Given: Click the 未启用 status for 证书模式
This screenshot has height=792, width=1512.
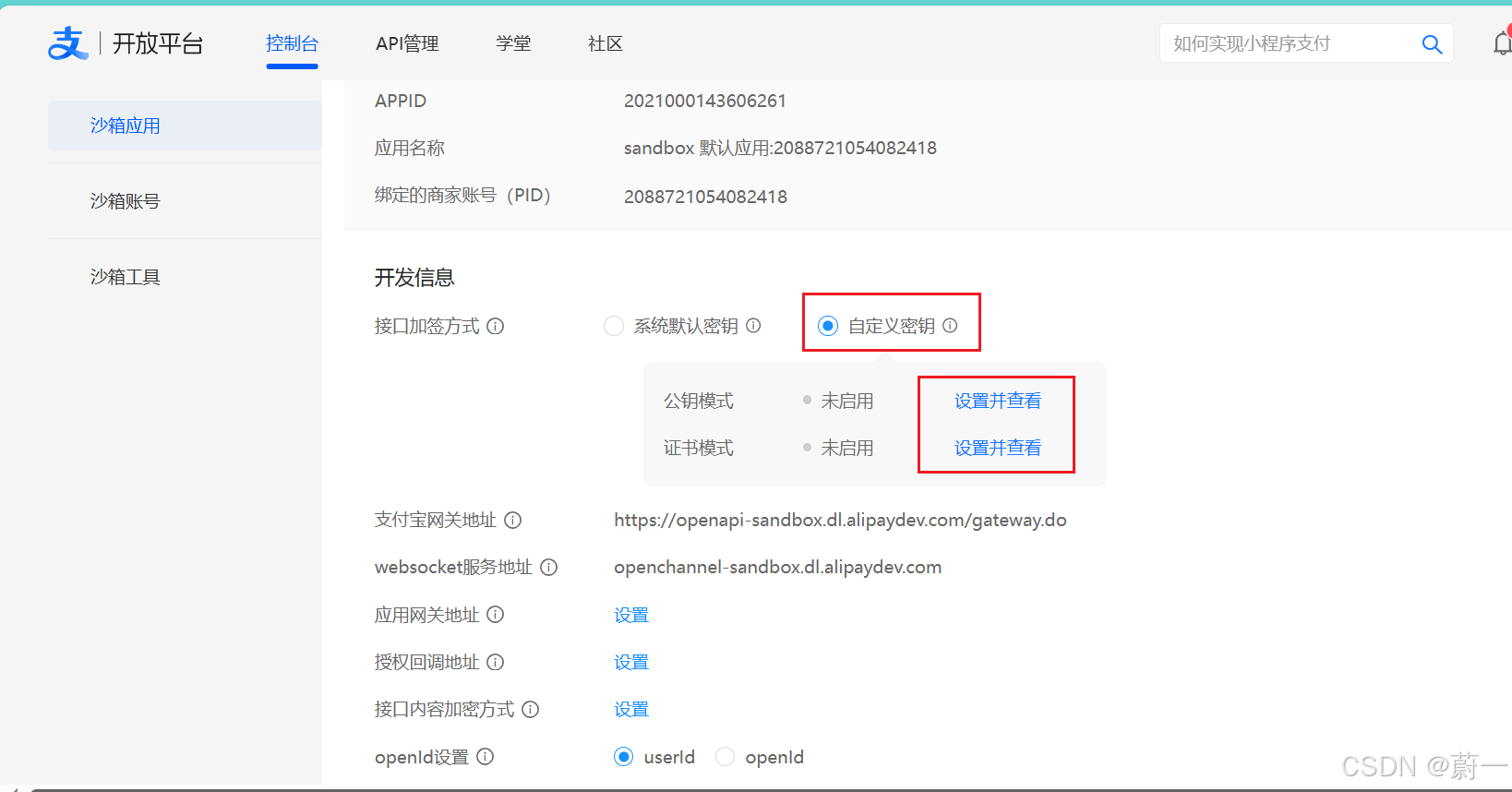Looking at the screenshot, I should click(846, 448).
